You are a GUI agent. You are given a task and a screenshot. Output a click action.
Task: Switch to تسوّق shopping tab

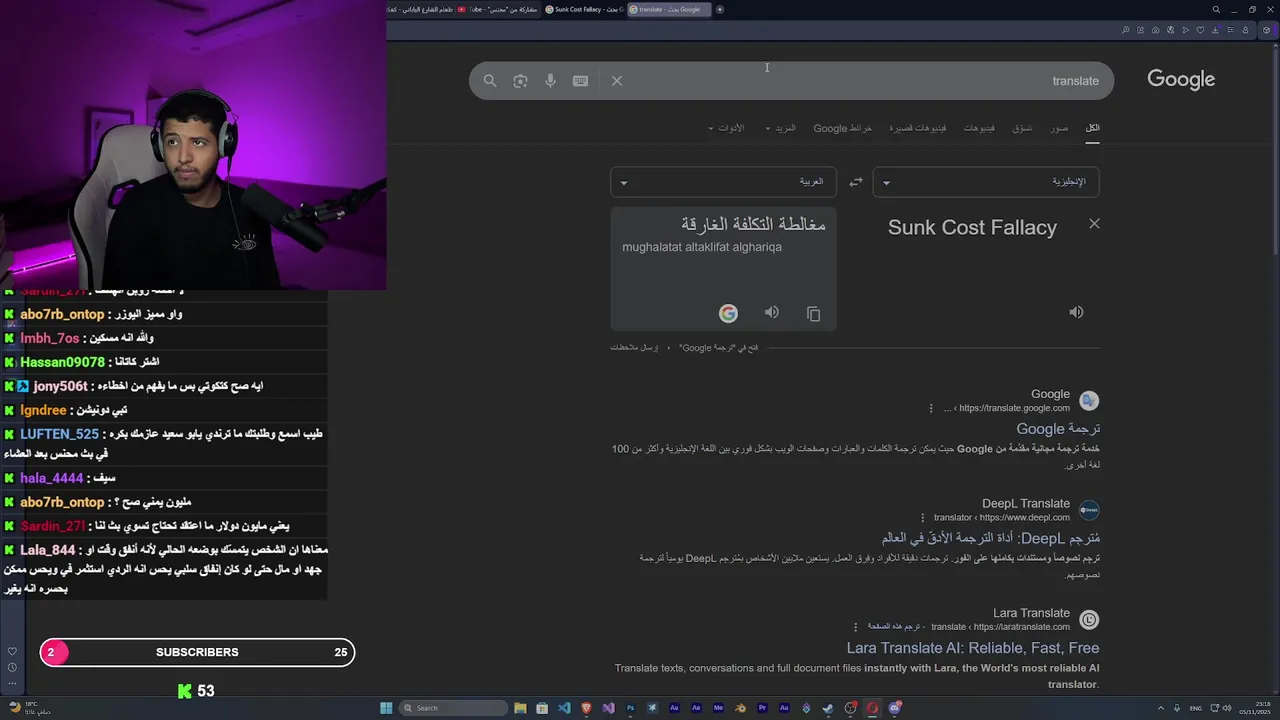point(1022,128)
